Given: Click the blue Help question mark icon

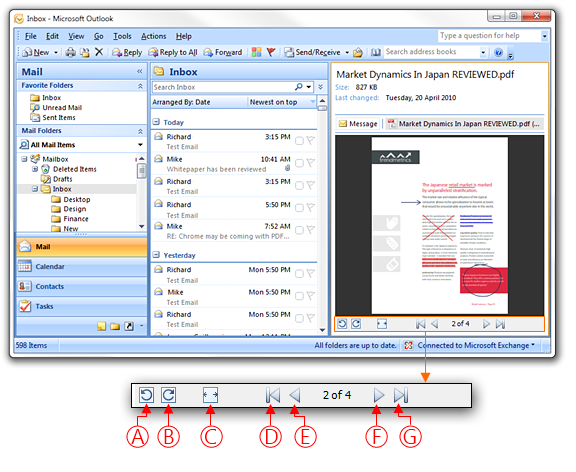Looking at the screenshot, I should pos(498,53).
